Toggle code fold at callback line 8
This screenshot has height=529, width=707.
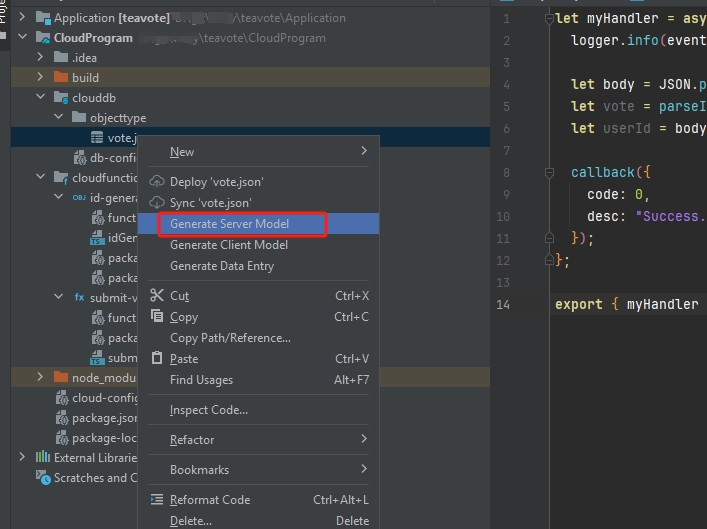point(549,173)
